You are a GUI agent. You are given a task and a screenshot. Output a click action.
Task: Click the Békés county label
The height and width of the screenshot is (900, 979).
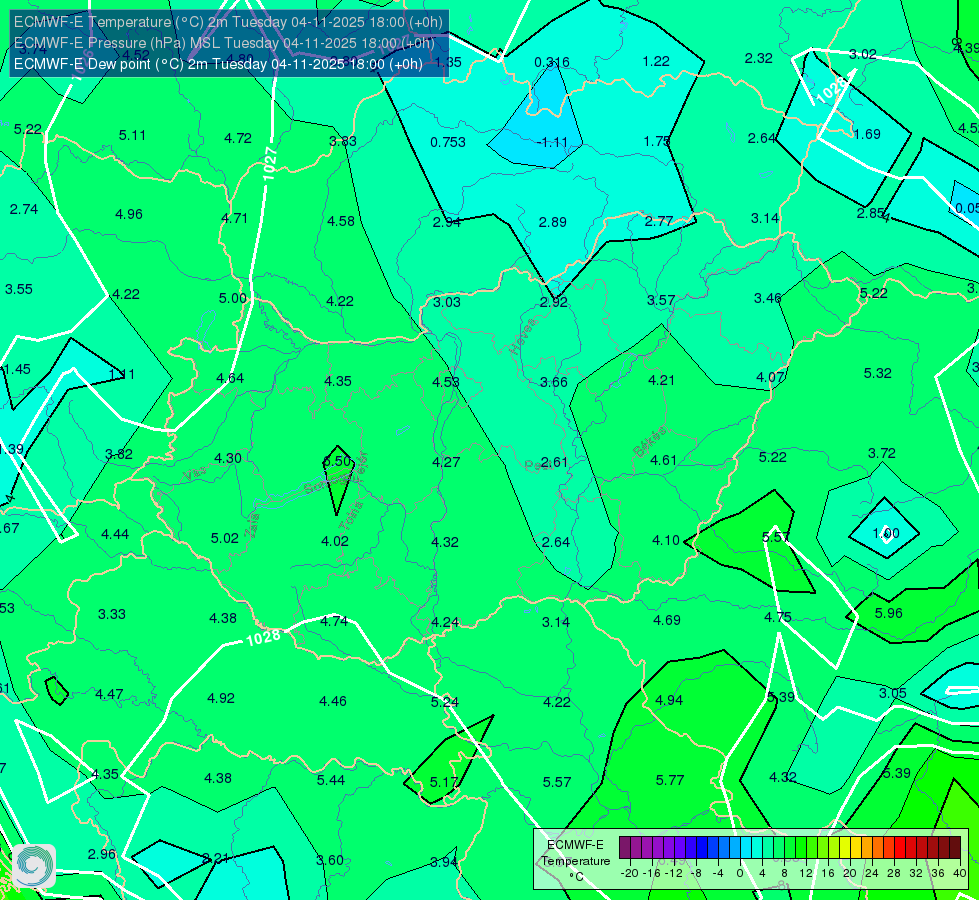(x=649, y=442)
